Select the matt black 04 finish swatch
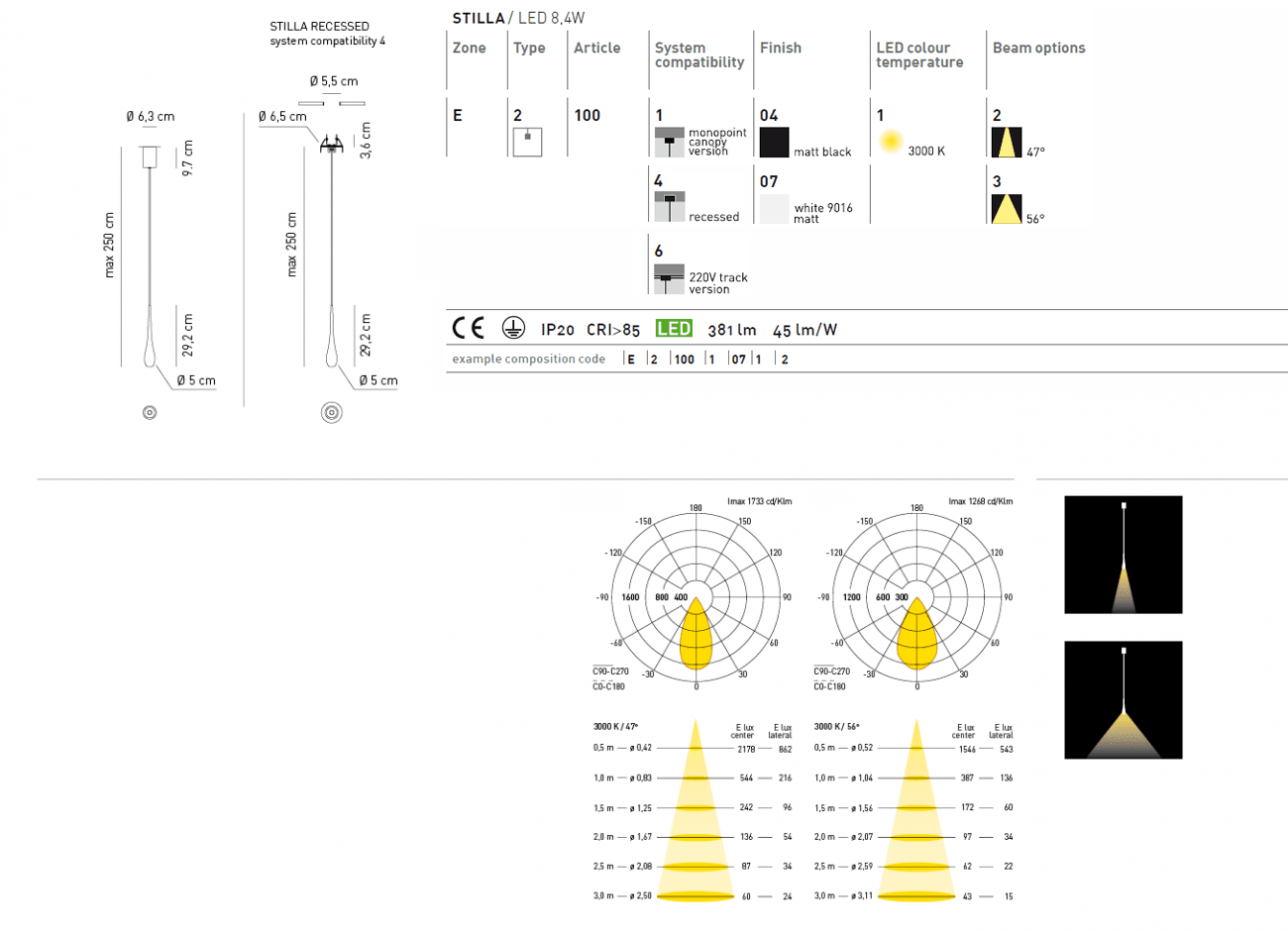The image size is (1288, 931). [774, 141]
